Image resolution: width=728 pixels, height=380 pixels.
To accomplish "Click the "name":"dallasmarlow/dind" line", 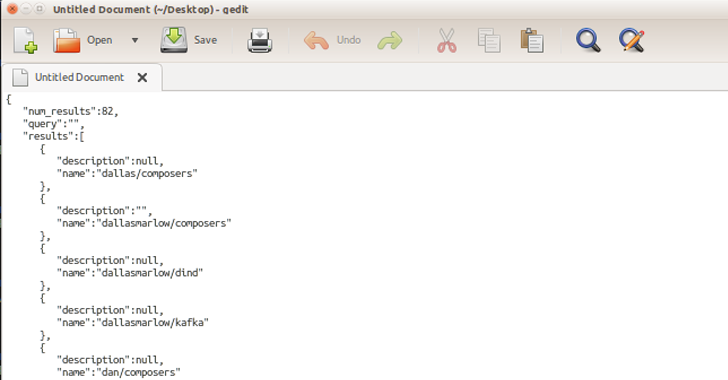I will tap(130, 273).
